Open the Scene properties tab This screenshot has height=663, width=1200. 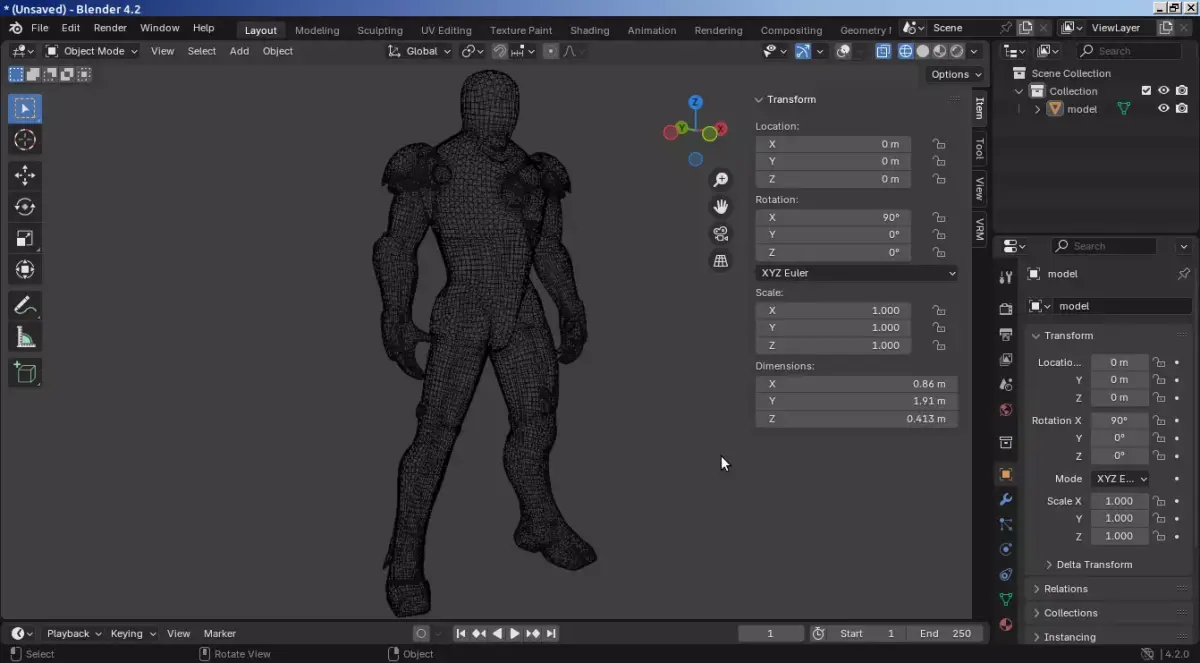click(x=1006, y=384)
